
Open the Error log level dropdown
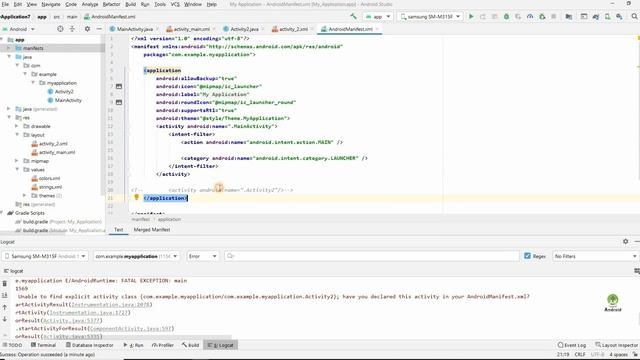click(202, 256)
